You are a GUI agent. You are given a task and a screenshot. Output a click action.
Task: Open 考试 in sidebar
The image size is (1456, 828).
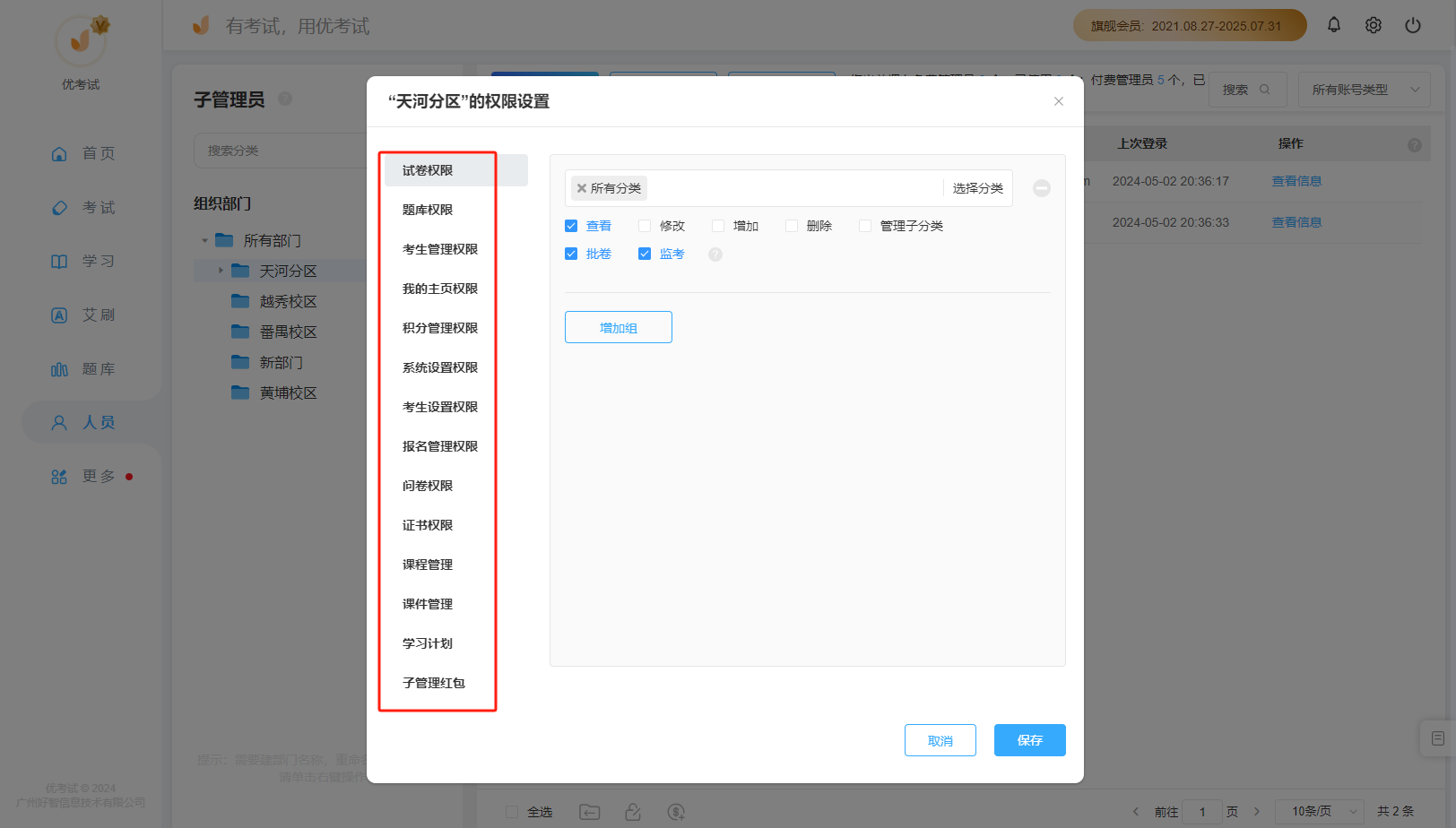(x=82, y=207)
